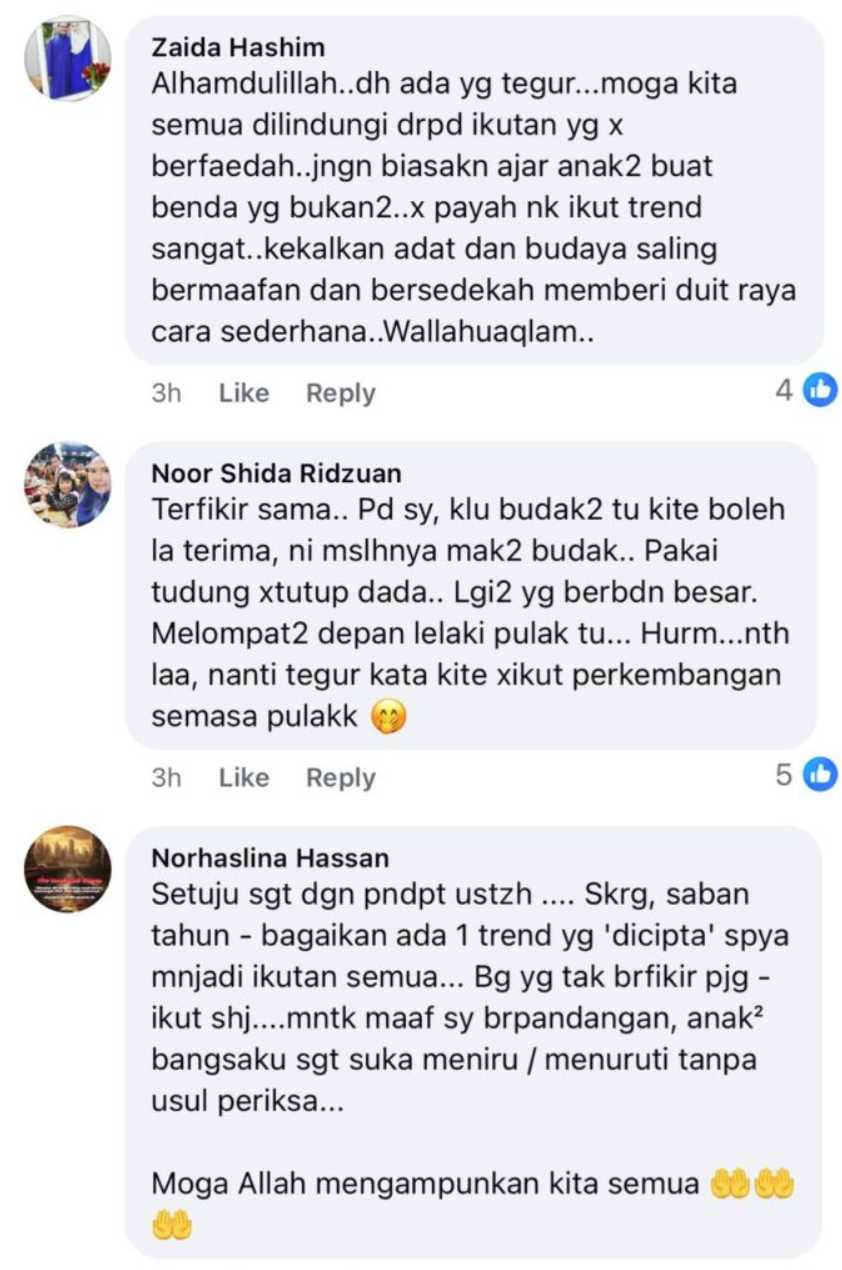Click the 3h timestamp on Noor Shida's comment

(167, 777)
